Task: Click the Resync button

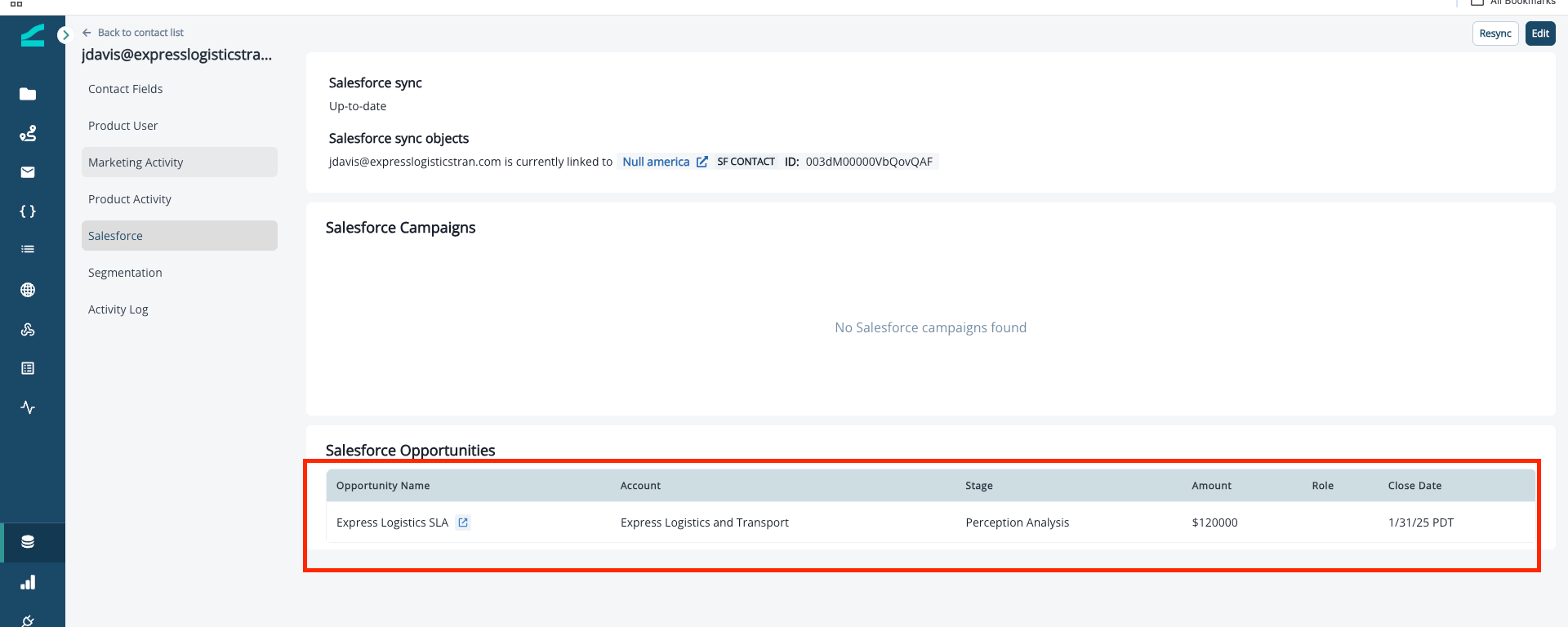Action: 1495,33
